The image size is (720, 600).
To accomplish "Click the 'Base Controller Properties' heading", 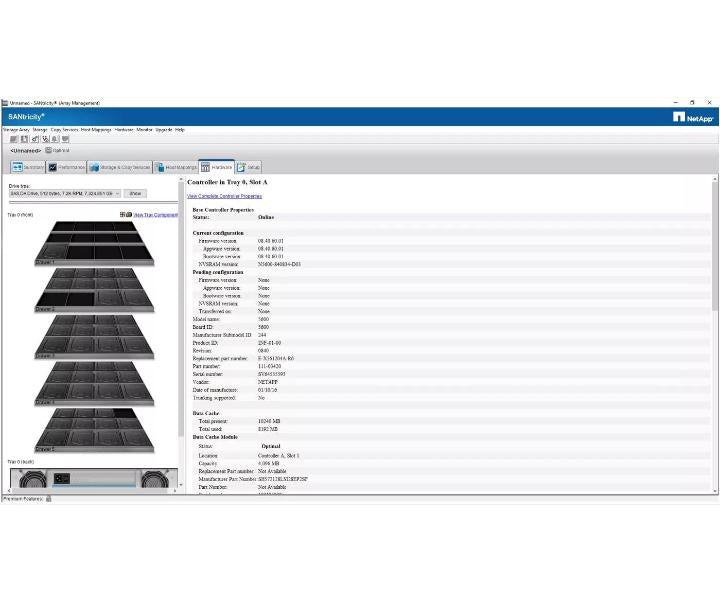I will point(223,210).
